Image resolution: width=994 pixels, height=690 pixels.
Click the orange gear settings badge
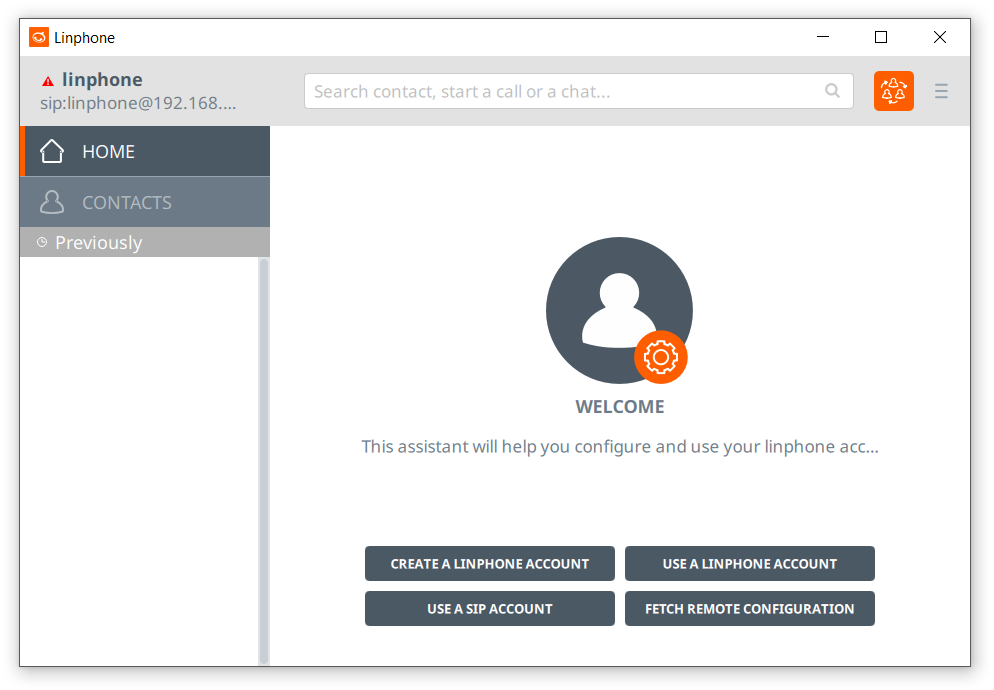660,357
